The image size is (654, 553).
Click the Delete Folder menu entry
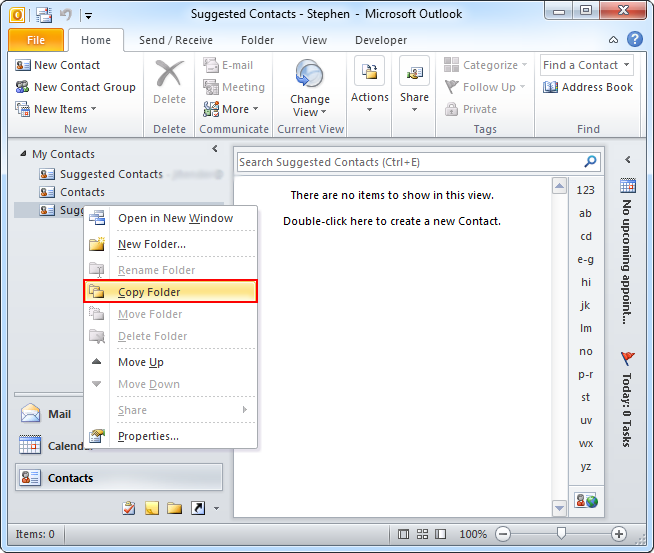coord(170,336)
